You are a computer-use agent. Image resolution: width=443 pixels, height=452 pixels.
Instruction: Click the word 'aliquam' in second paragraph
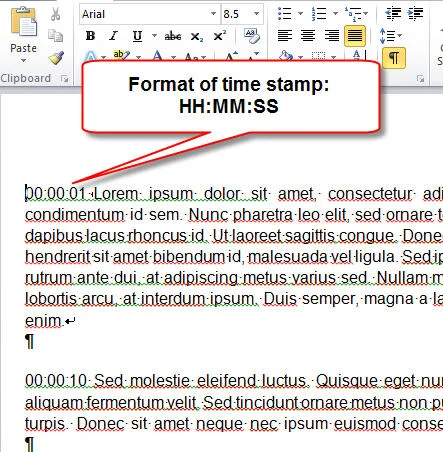55,403
